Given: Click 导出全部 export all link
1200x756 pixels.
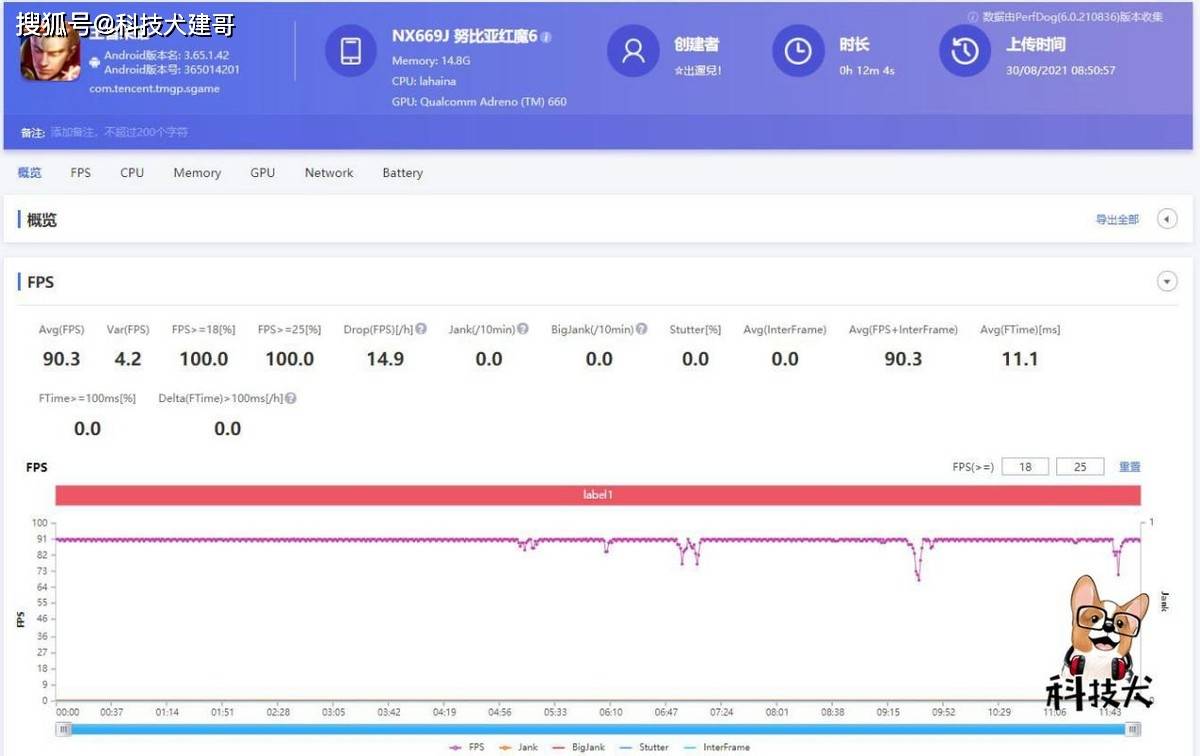Looking at the screenshot, I should (x=1117, y=219).
